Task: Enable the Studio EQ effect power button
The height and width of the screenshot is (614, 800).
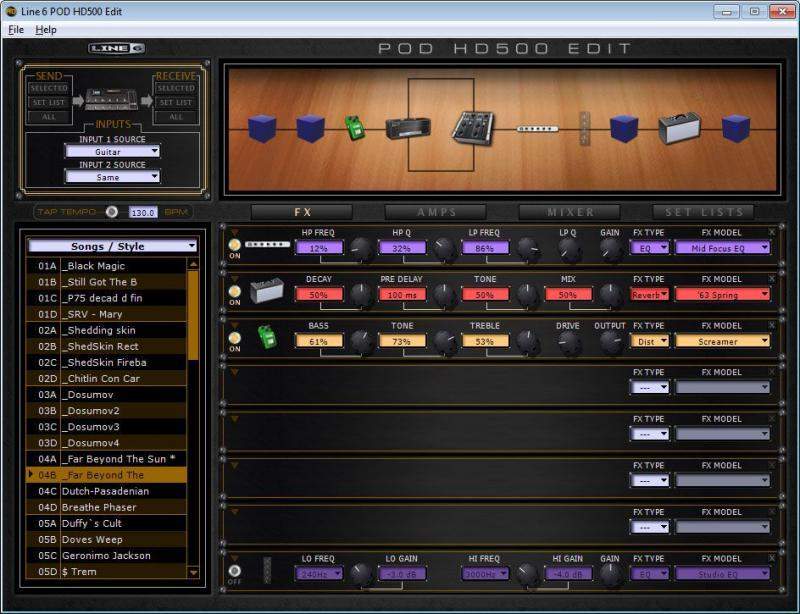Action: (x=235, y=571)
